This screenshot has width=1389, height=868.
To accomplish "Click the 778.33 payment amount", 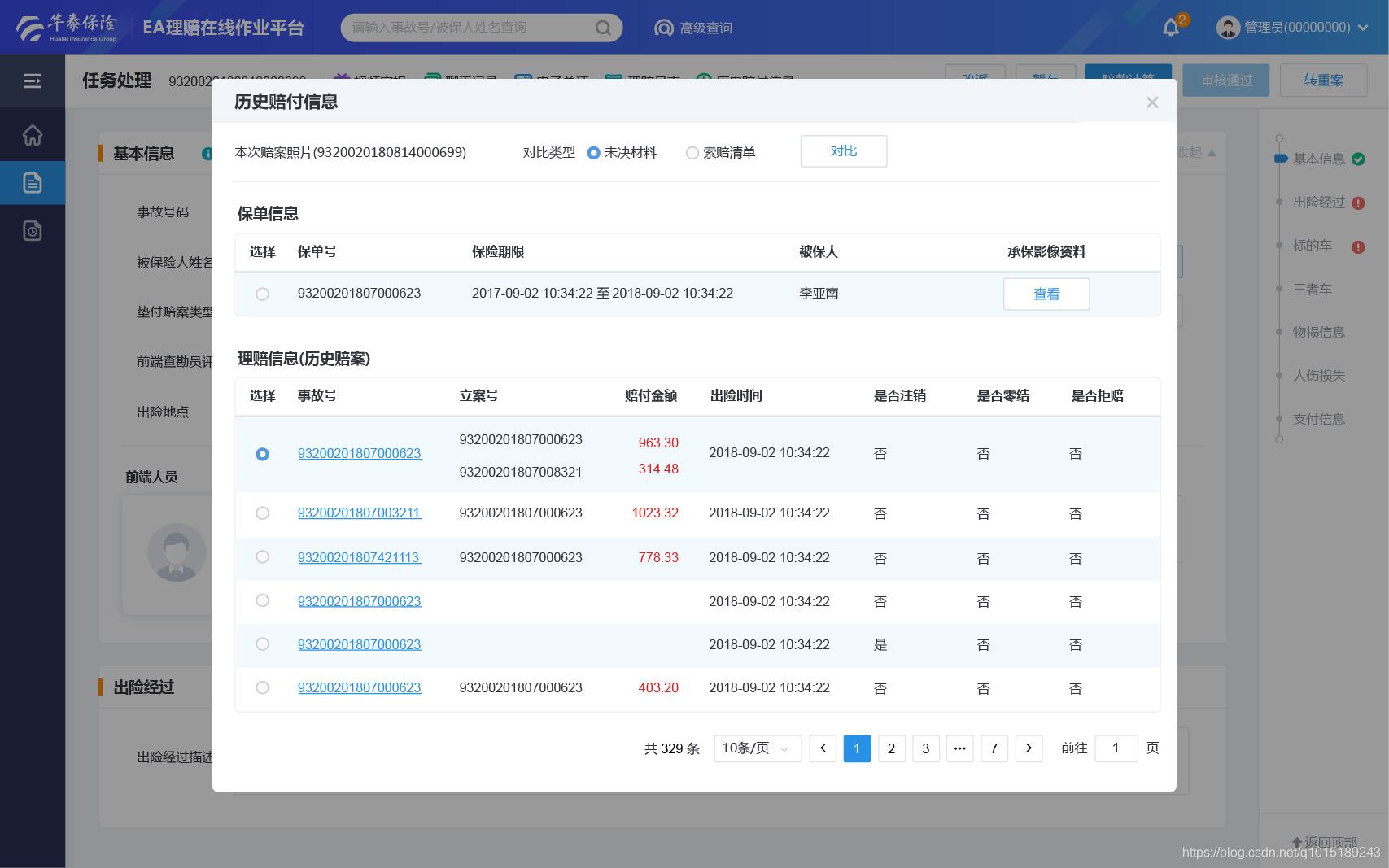I will click(x=658, y=558).
